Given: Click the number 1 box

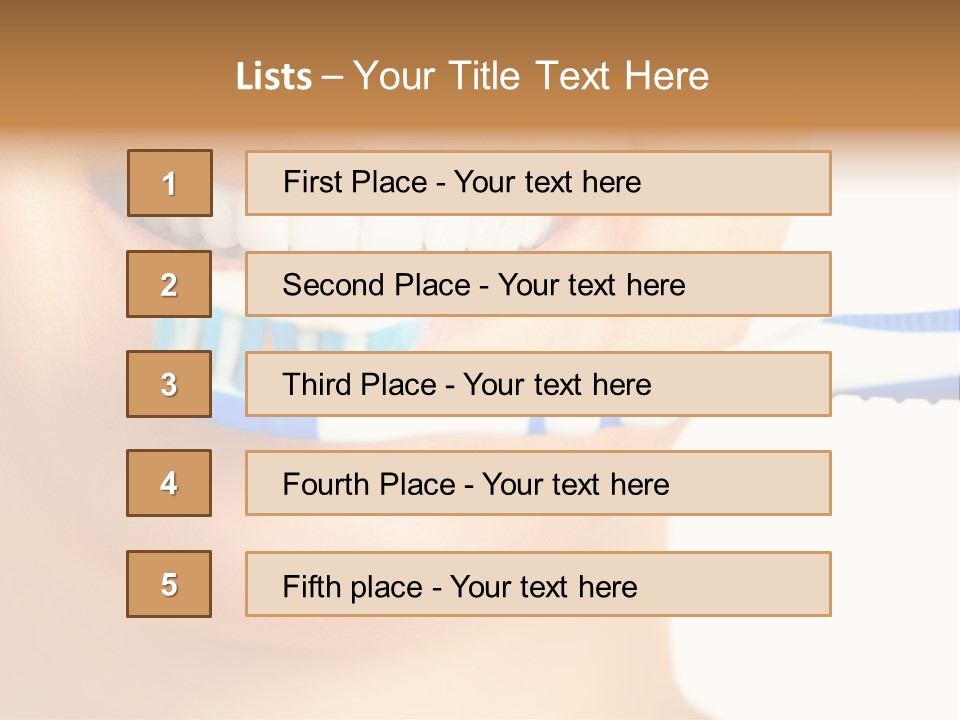Looking at the screenshot, I should pos(169,183).
